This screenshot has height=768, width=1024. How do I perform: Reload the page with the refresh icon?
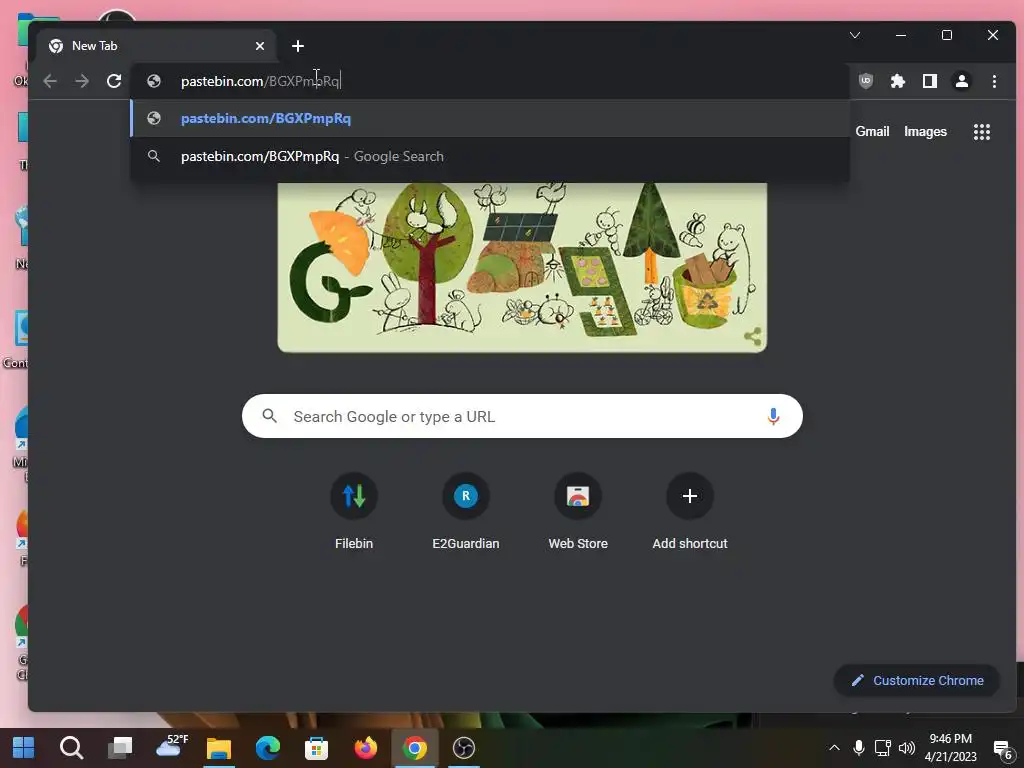pos(114,81)
